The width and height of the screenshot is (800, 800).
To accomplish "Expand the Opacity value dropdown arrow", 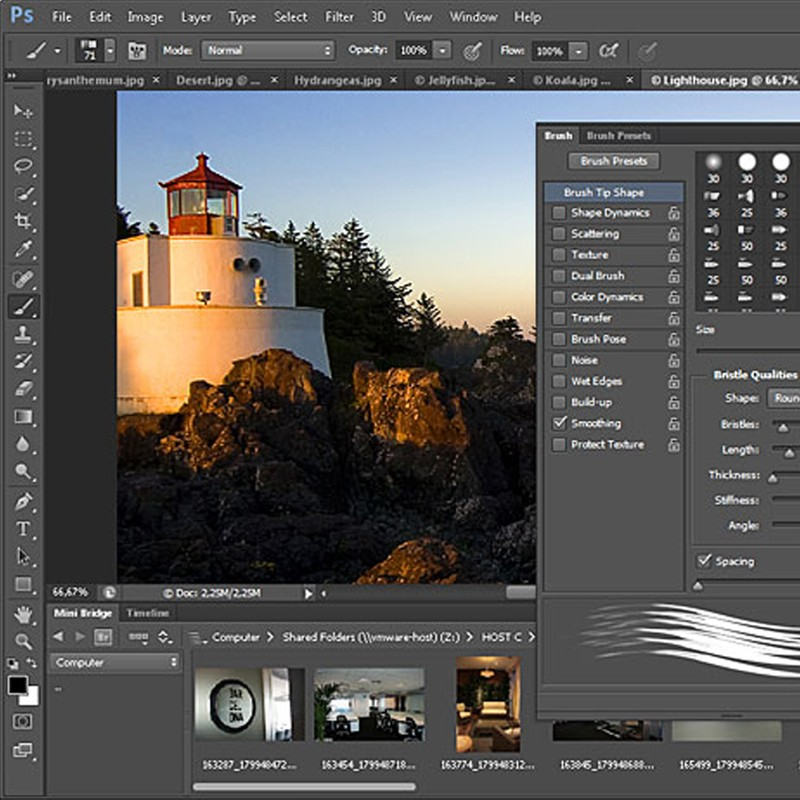I will click(x=442, y=50).
